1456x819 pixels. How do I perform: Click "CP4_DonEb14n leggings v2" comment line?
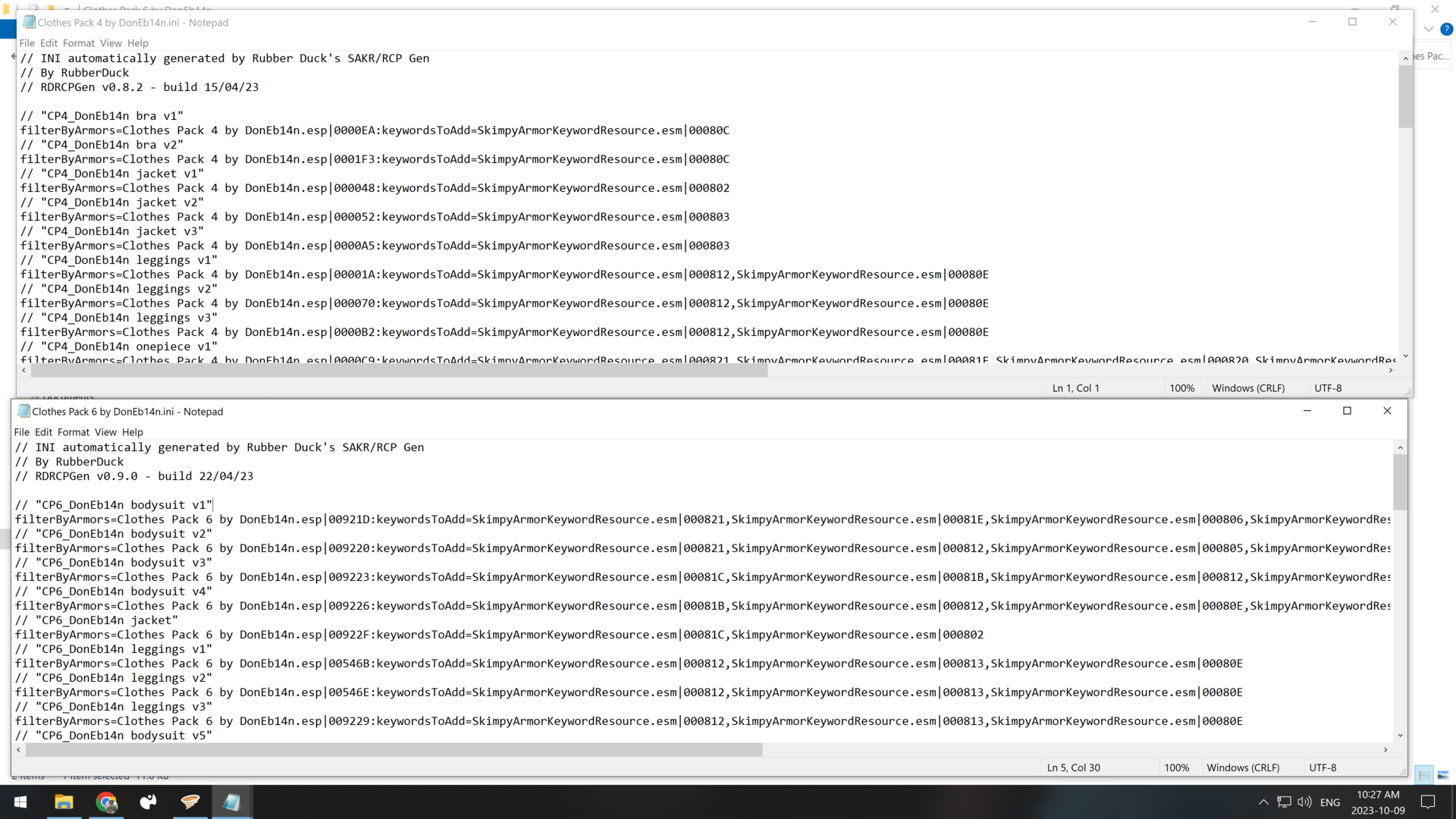click(119, 289)
